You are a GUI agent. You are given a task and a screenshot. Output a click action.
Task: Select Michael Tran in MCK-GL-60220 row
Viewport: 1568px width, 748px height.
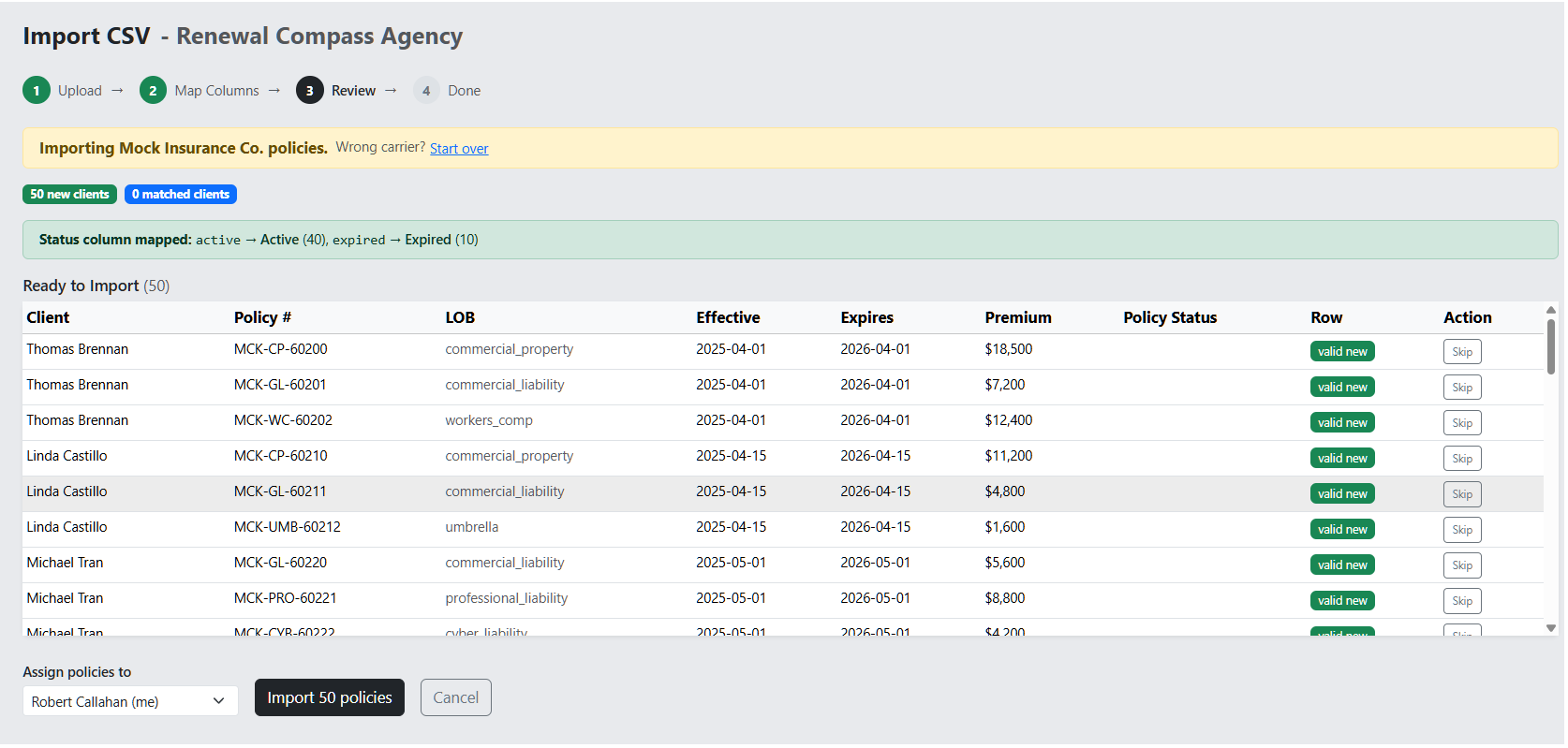pyautogui.click(x=65, y=563)
